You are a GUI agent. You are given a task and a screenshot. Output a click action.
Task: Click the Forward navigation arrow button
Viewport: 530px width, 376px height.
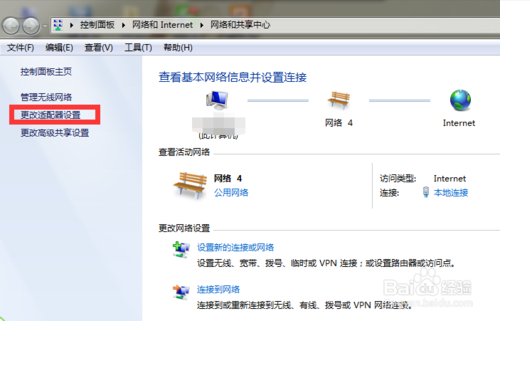[31, 25]
